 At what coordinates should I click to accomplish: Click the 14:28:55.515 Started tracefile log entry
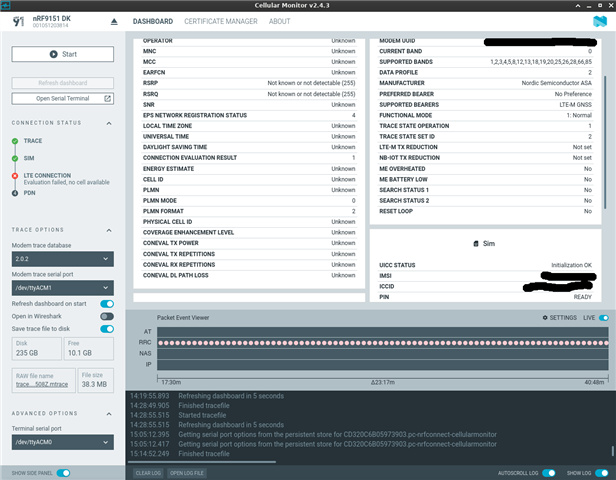178,415
